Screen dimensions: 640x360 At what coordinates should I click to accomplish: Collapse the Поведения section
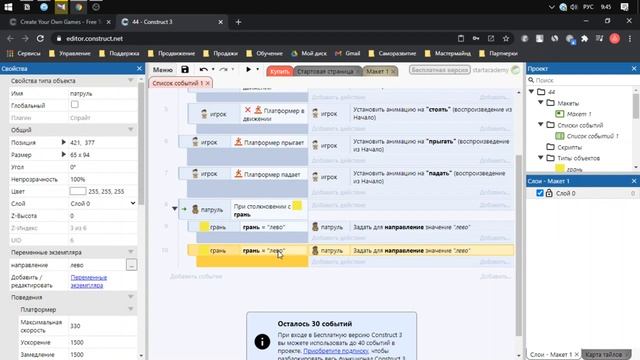131,297
